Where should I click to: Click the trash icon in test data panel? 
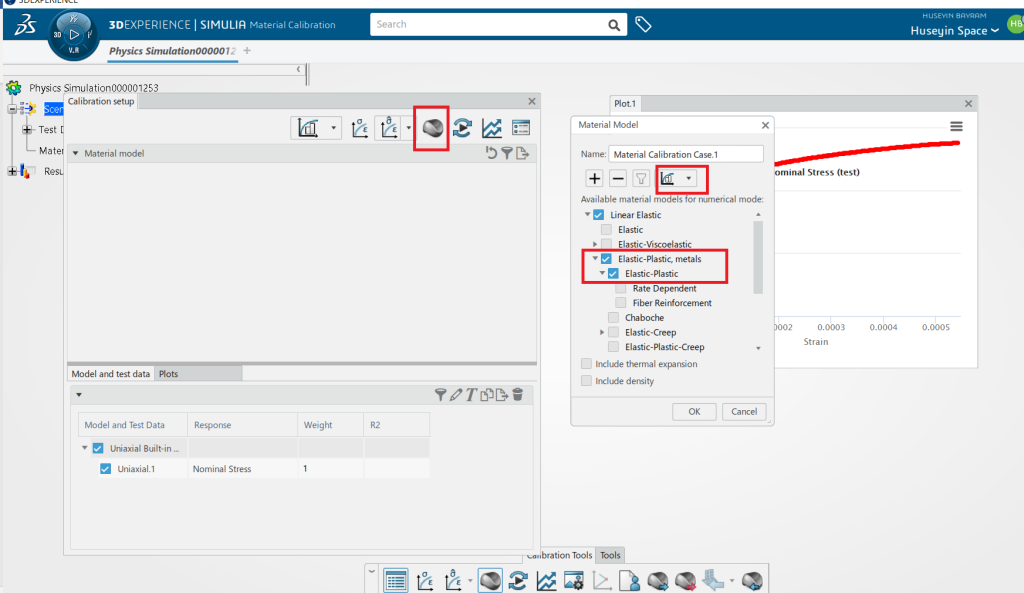point(518,395)
